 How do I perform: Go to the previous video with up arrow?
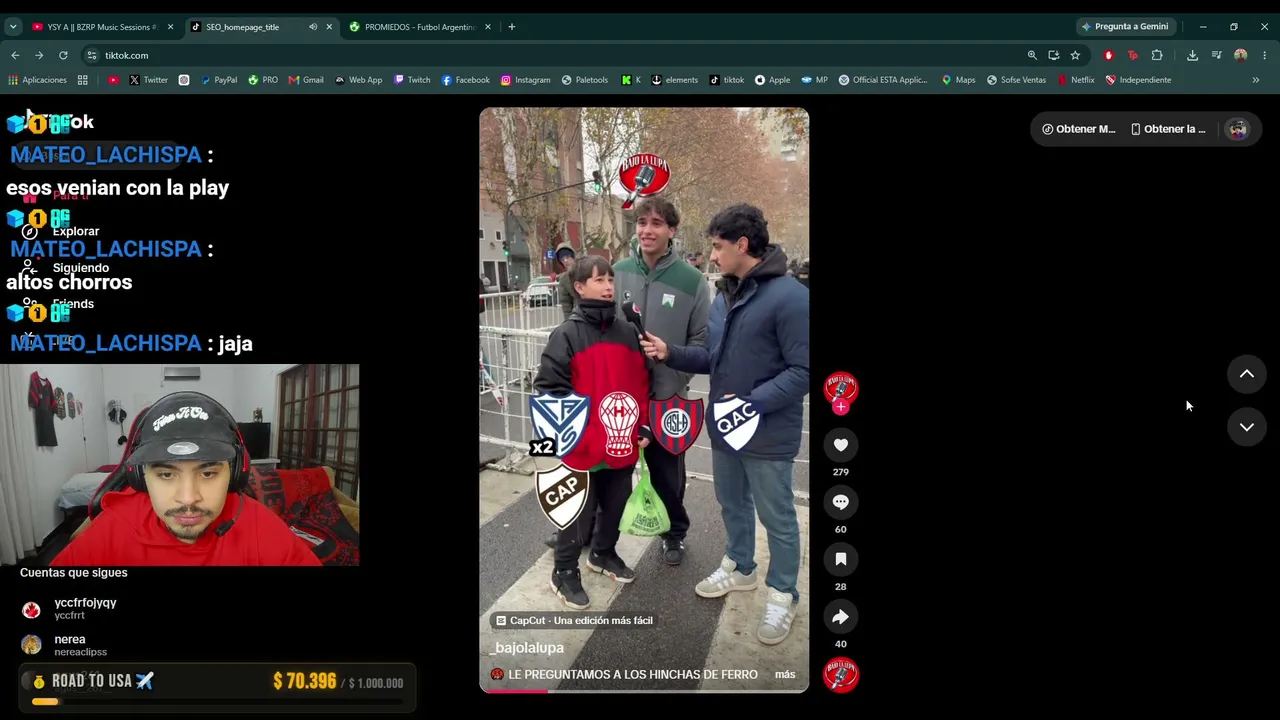coord(1247,374)
